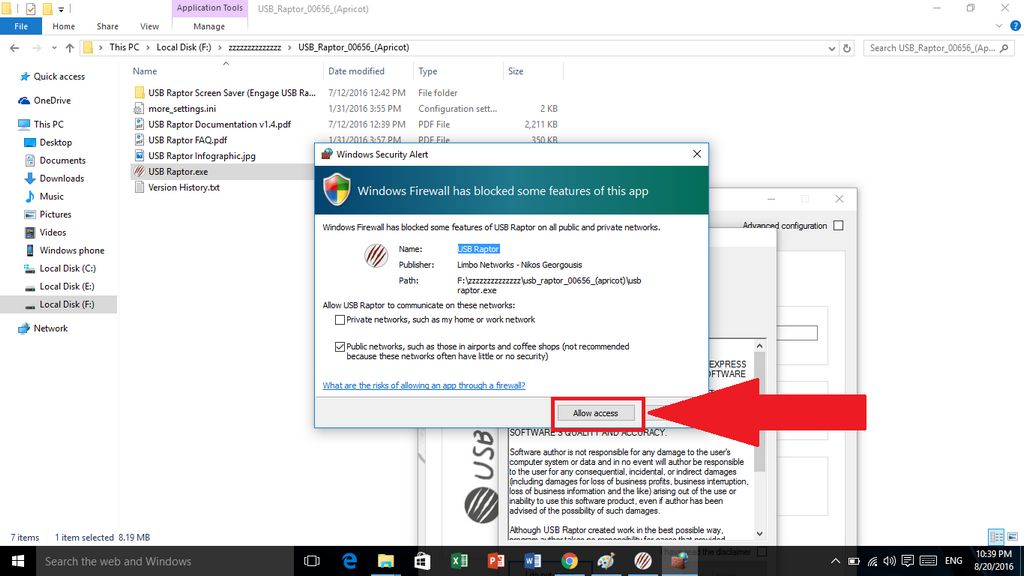The width and height of the screenshot is (1024, 576).
Task: Switch to the Share ribbon tab
Action: [107, 26]
